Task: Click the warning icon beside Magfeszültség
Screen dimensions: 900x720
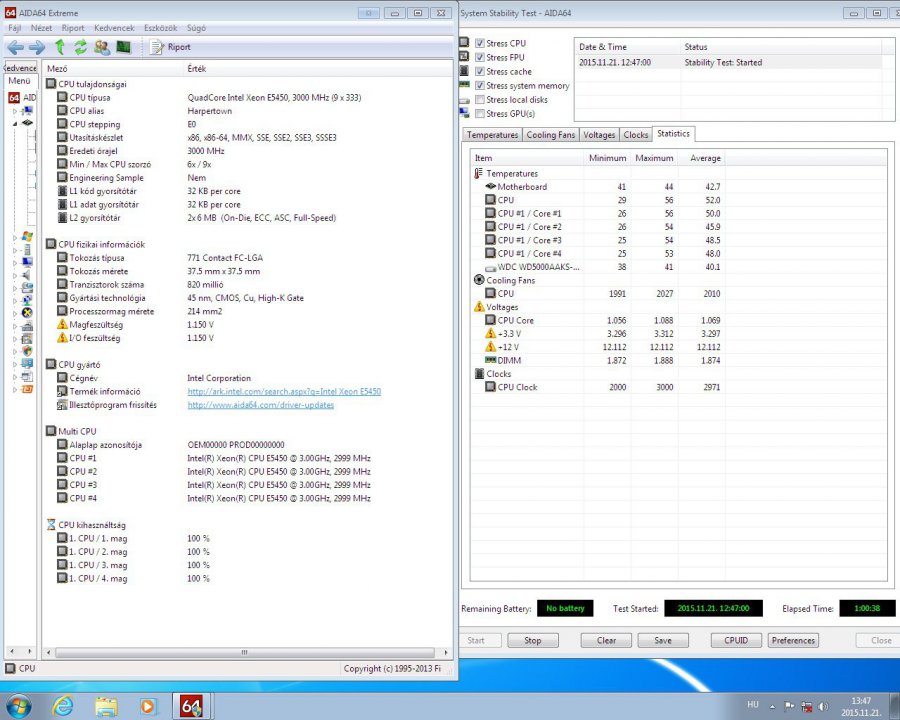Action: pos(62,324)
